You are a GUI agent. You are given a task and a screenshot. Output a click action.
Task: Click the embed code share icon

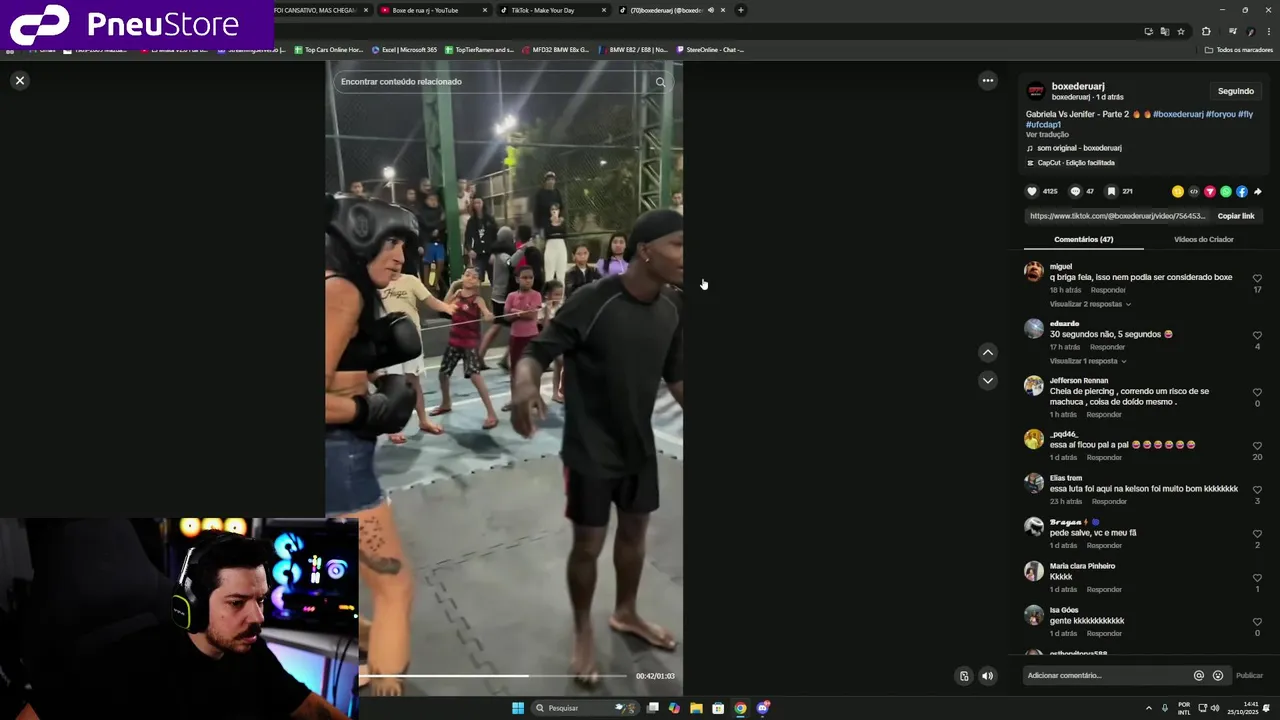pyautogui.click(x=1194, y=191)
